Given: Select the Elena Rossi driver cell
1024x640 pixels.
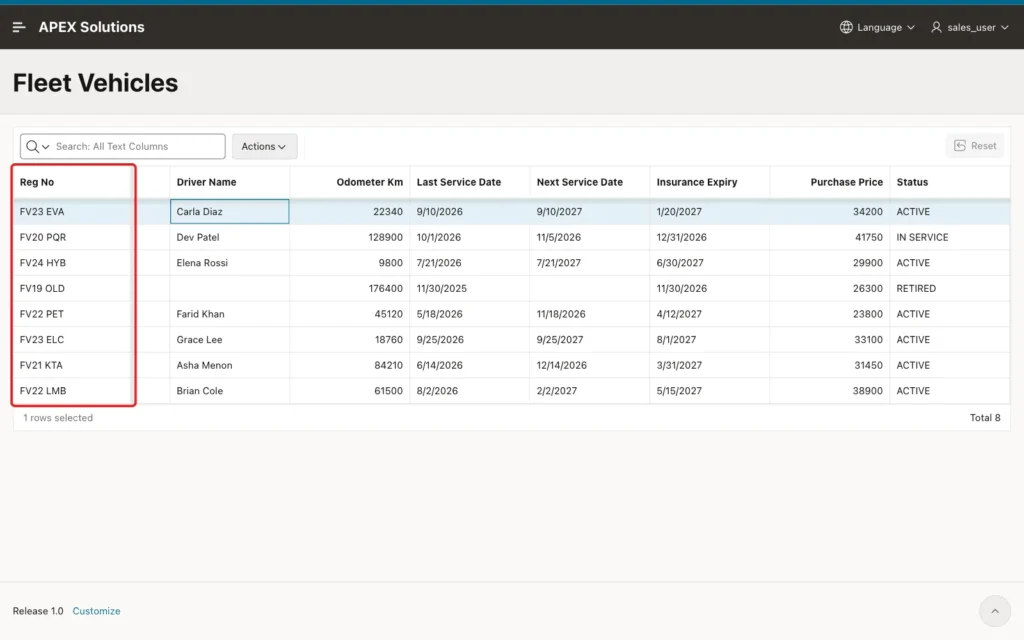Looking at the screenshot, I should (x=229, y=263).
